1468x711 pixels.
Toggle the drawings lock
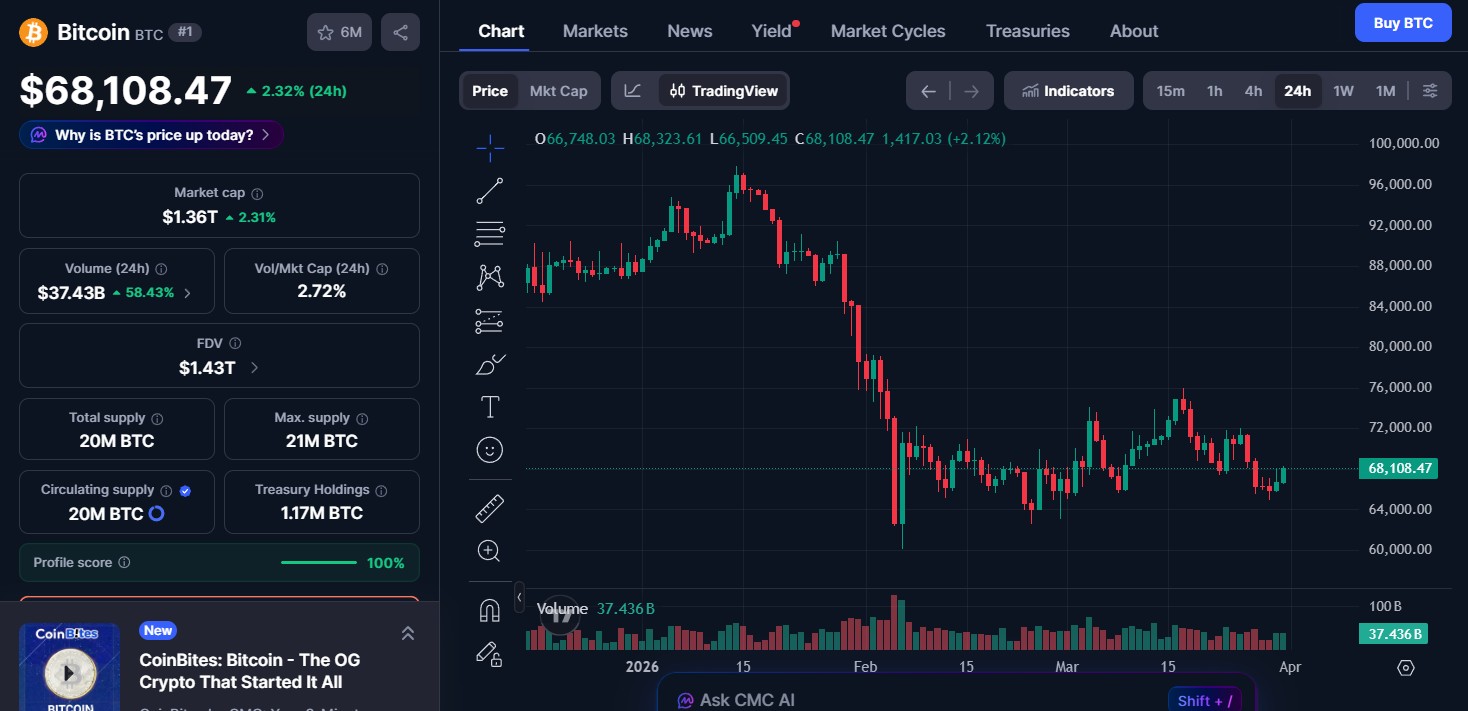[x=490, y=655]
